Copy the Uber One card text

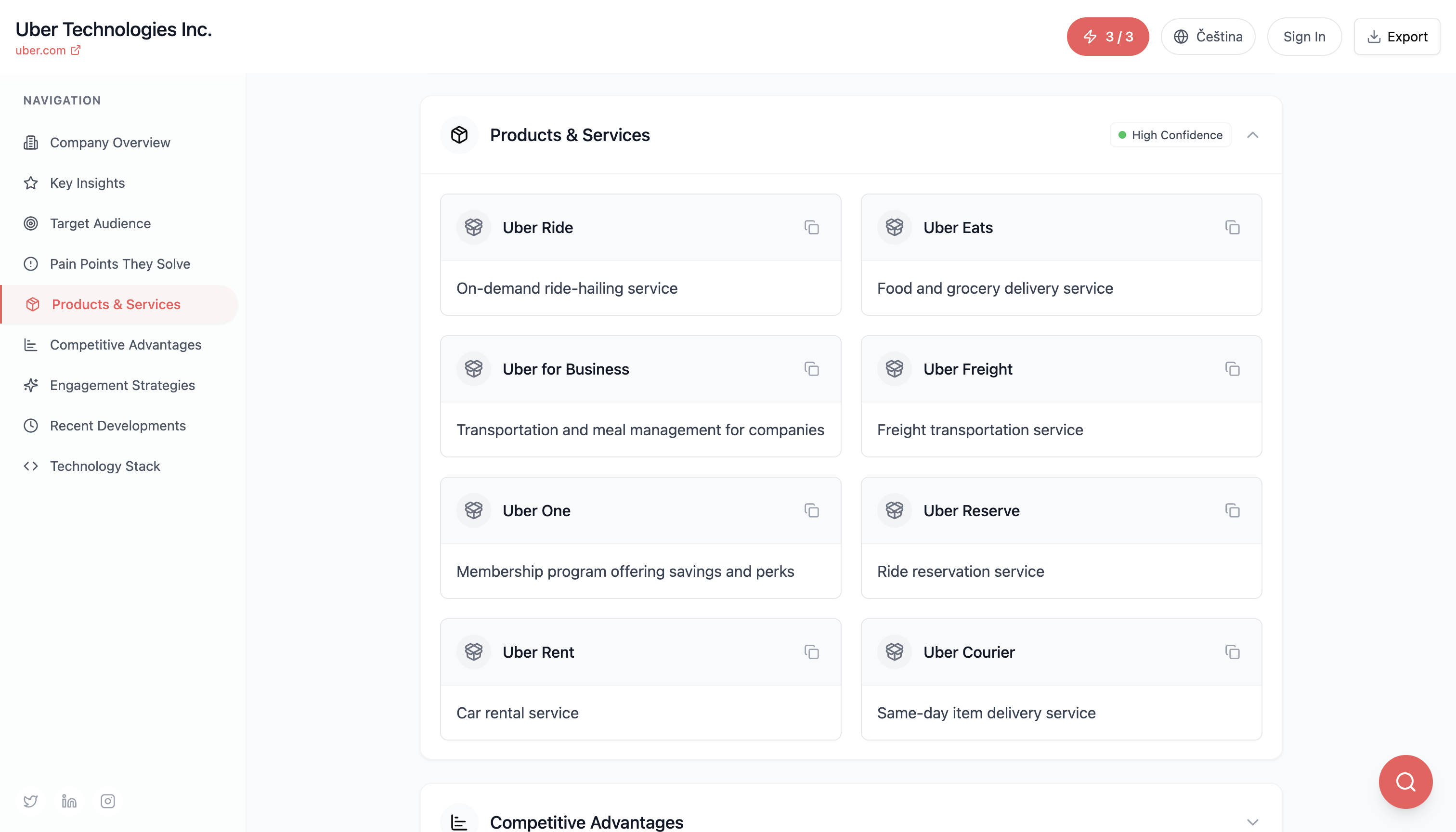coord(811,511)
